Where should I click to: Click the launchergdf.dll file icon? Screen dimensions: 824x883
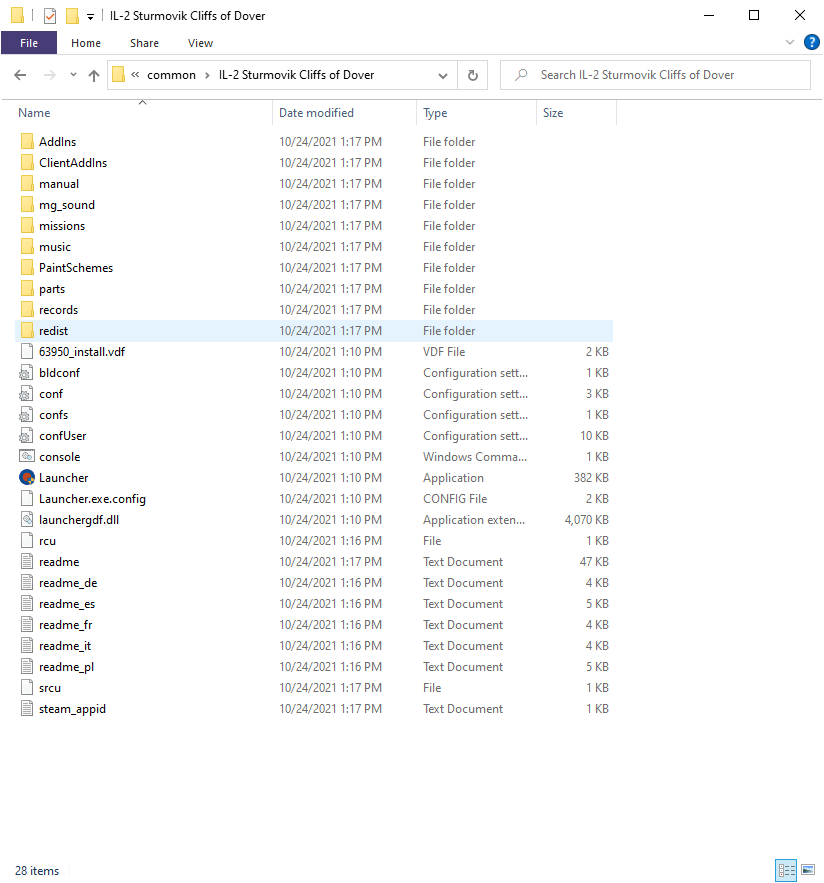27,519
